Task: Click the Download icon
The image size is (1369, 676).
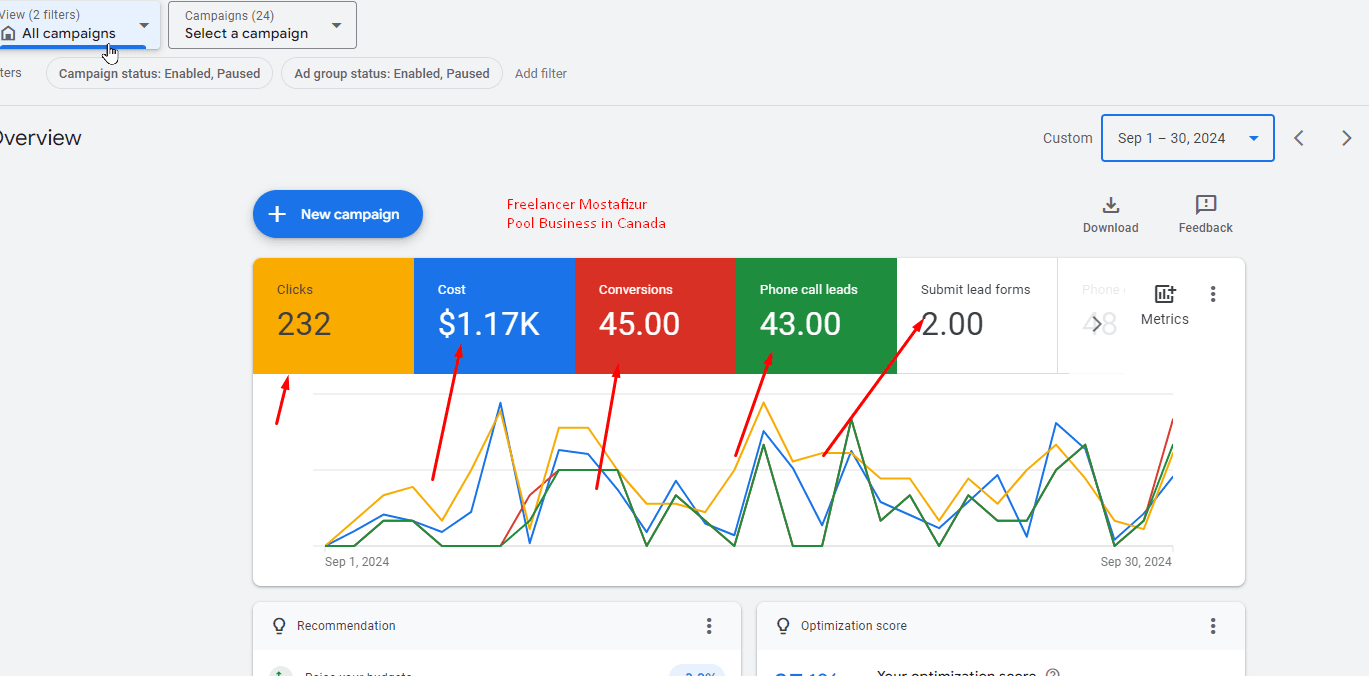Action: click(x=1110, y=206)
